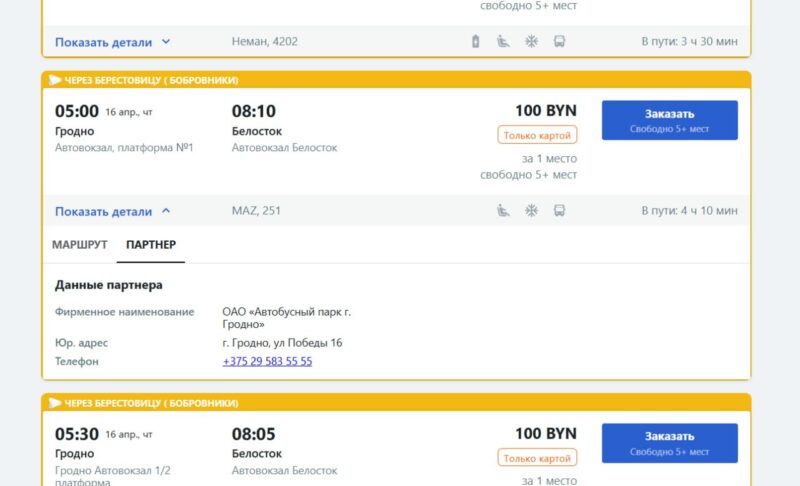Click Только картой badge on the 05:30 trip

[537, 458]
